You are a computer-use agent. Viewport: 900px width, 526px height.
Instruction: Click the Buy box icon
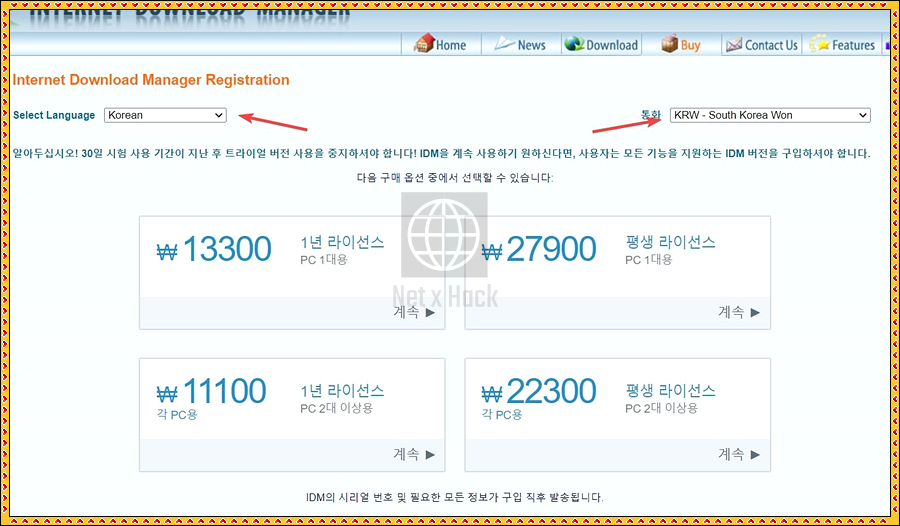pyautogui.click(x=669, y=44)
